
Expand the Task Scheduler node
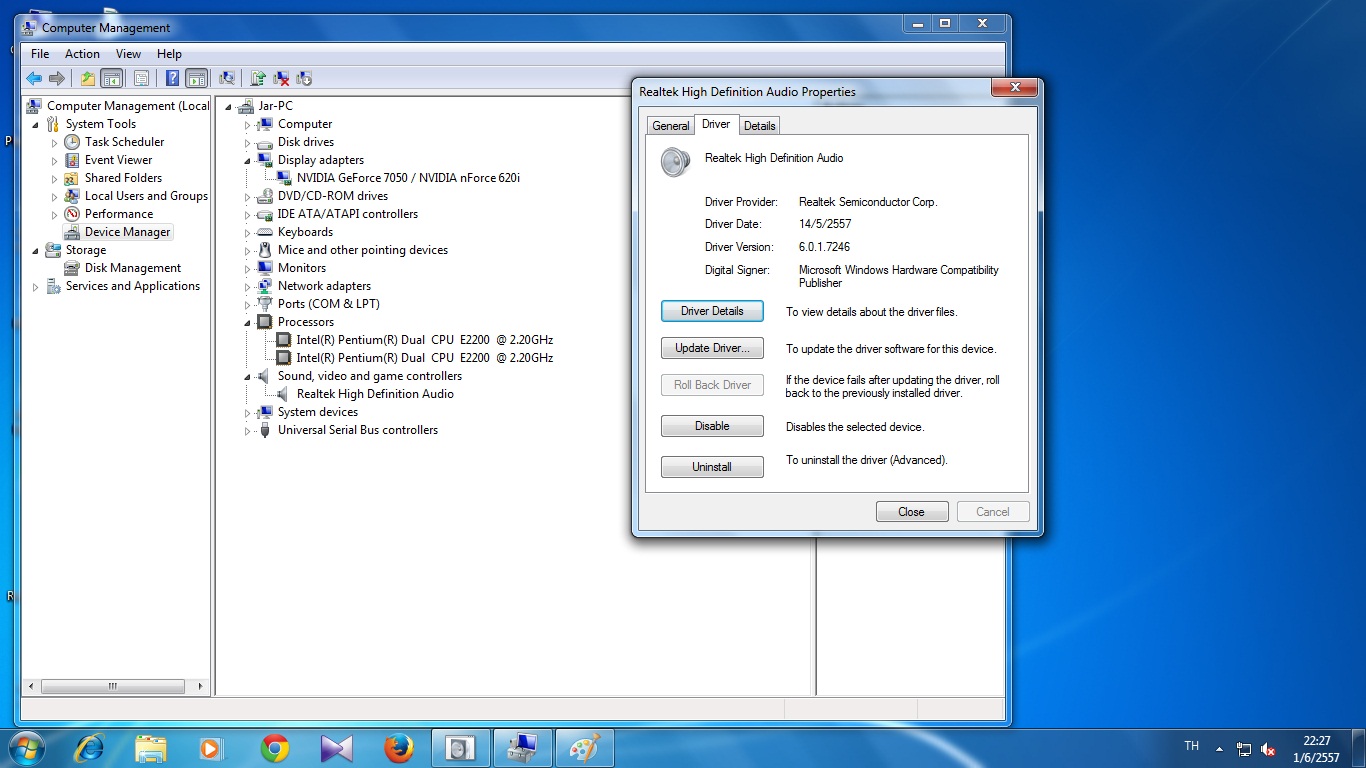(55, 143)
